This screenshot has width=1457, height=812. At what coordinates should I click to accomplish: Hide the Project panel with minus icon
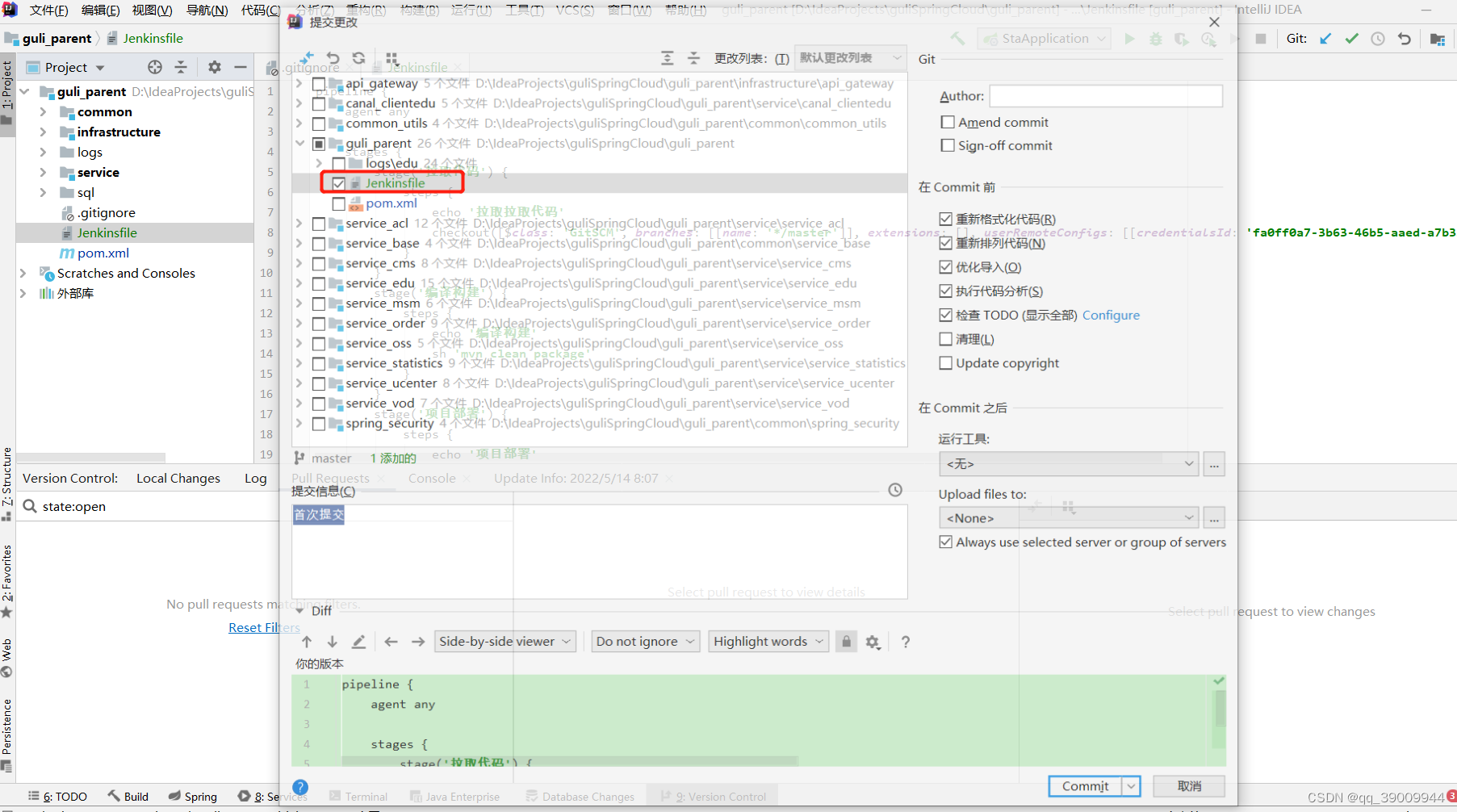point(240,67)
